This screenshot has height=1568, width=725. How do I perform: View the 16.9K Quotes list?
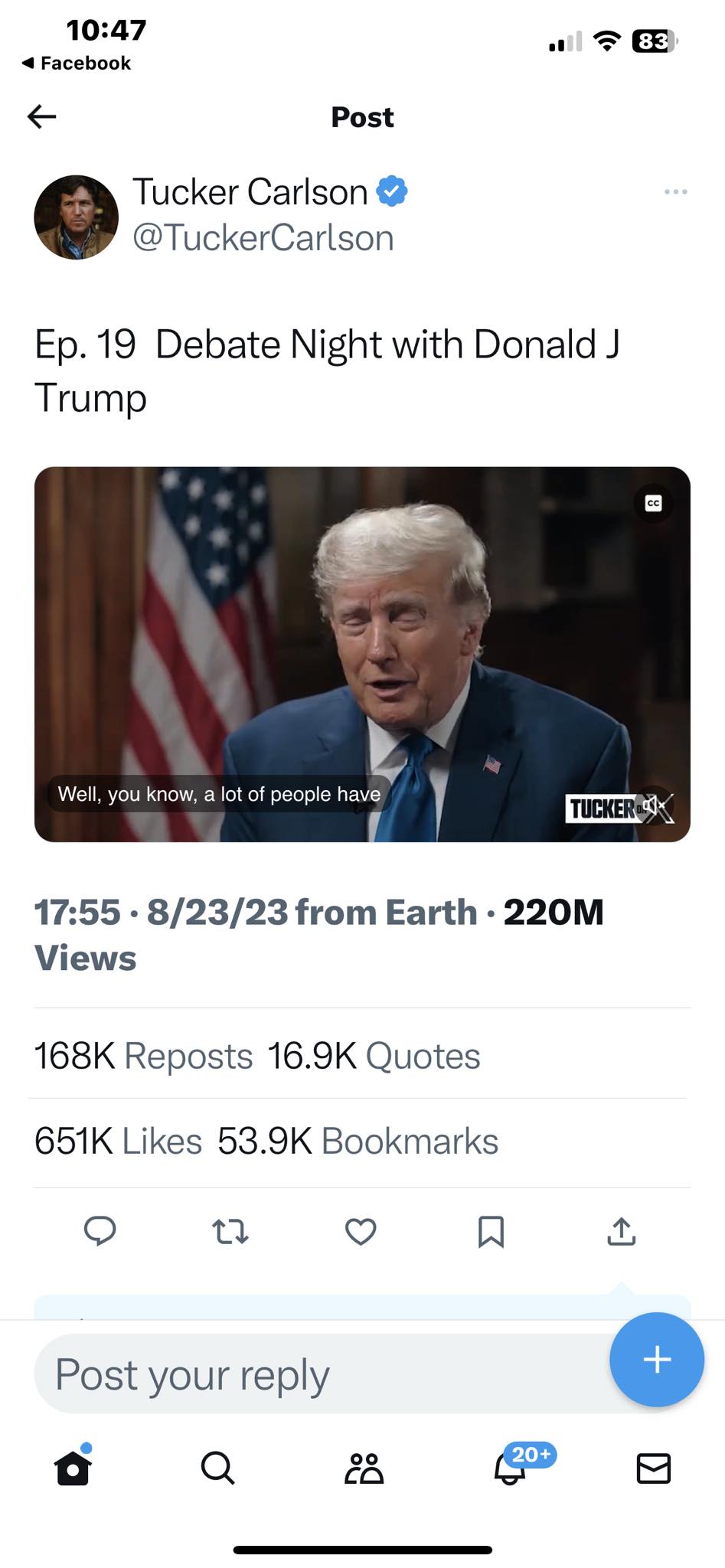click(x=374, y=1056)
